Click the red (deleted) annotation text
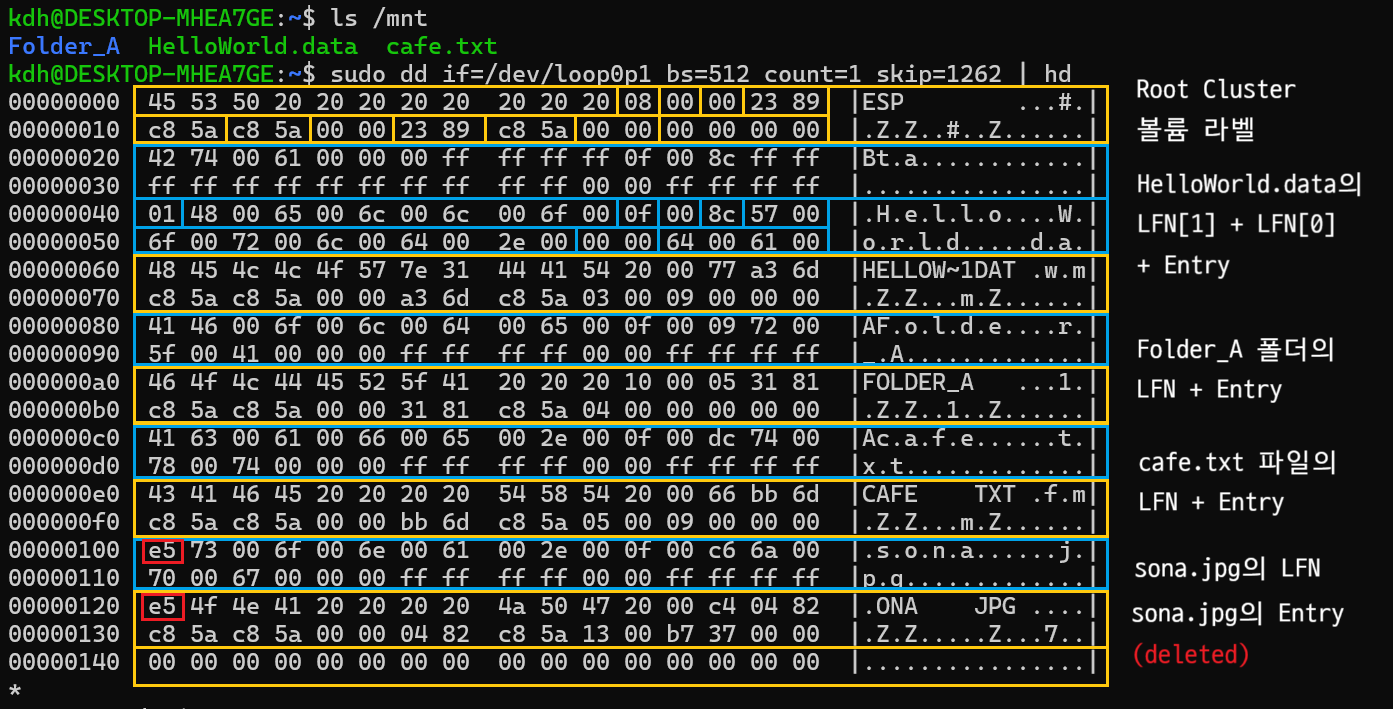The width and height of the screenshot is (1393, 709). click(1188, 654)
